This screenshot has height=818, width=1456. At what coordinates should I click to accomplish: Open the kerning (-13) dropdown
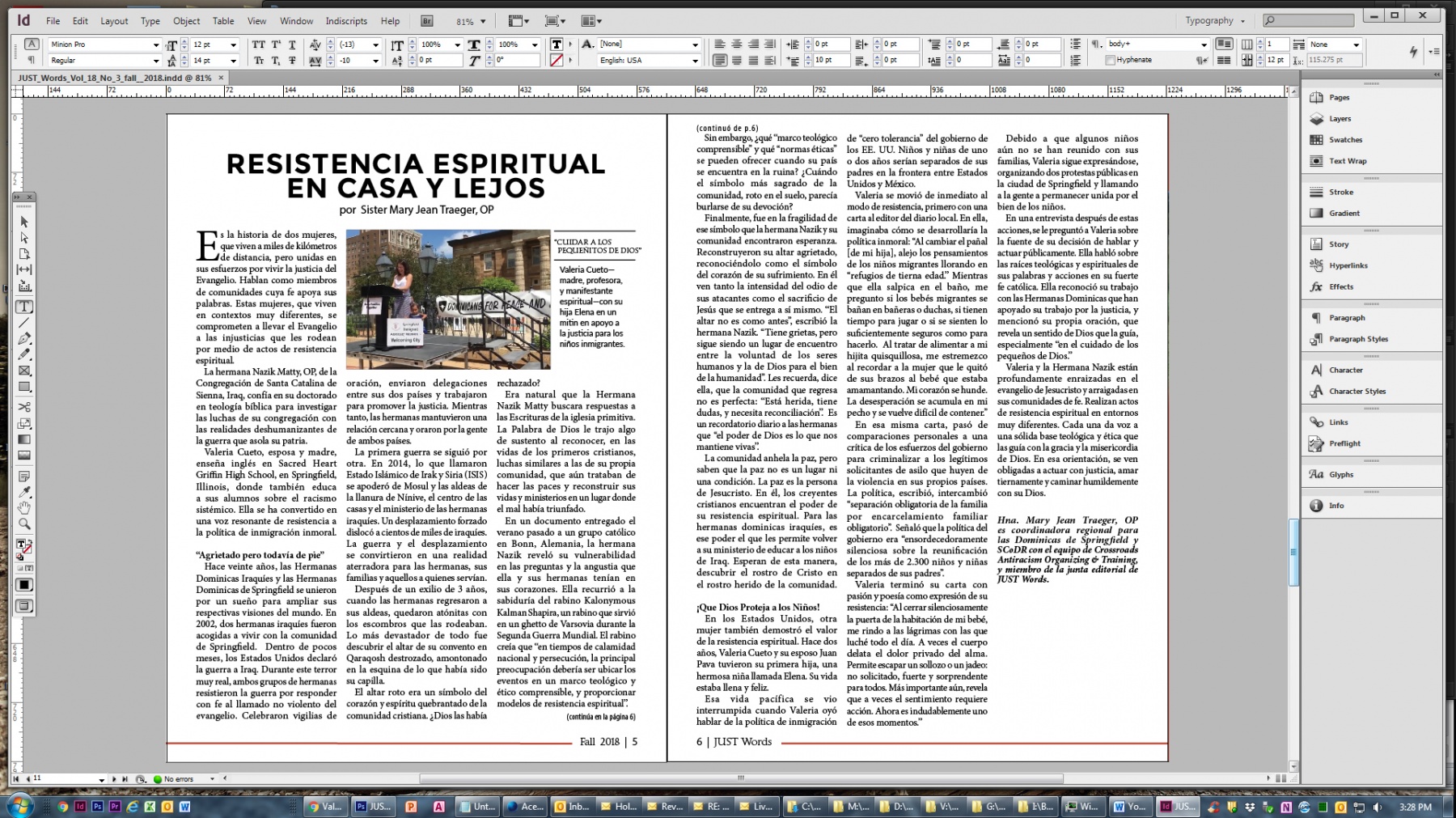coord(375,45)
